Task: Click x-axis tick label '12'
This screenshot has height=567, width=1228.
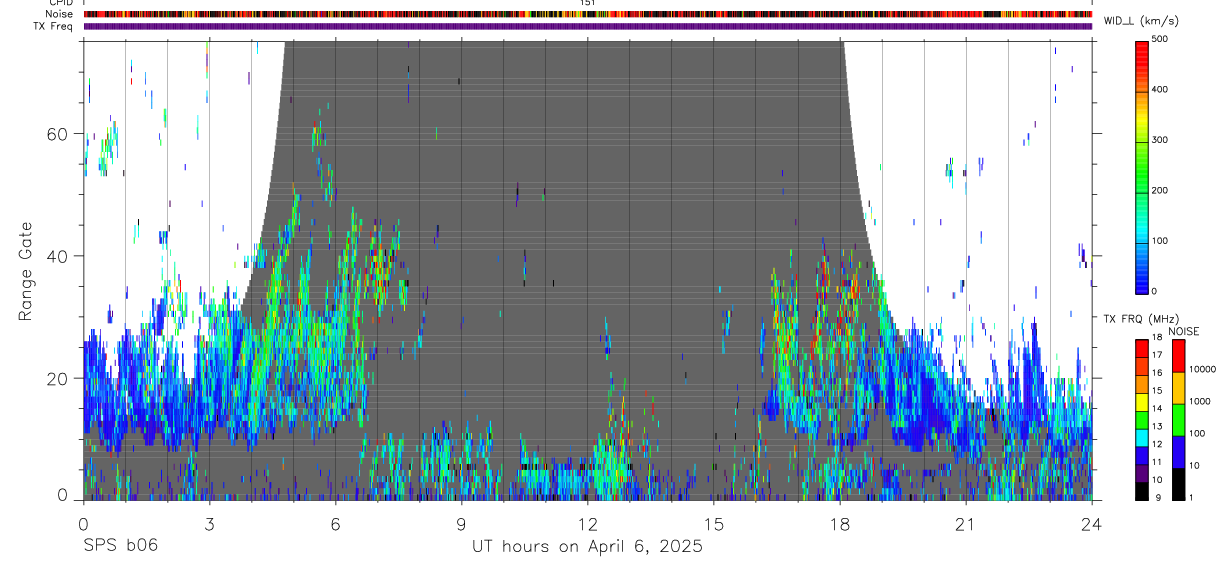Action: pyautogui.click(x=587, y=523)
